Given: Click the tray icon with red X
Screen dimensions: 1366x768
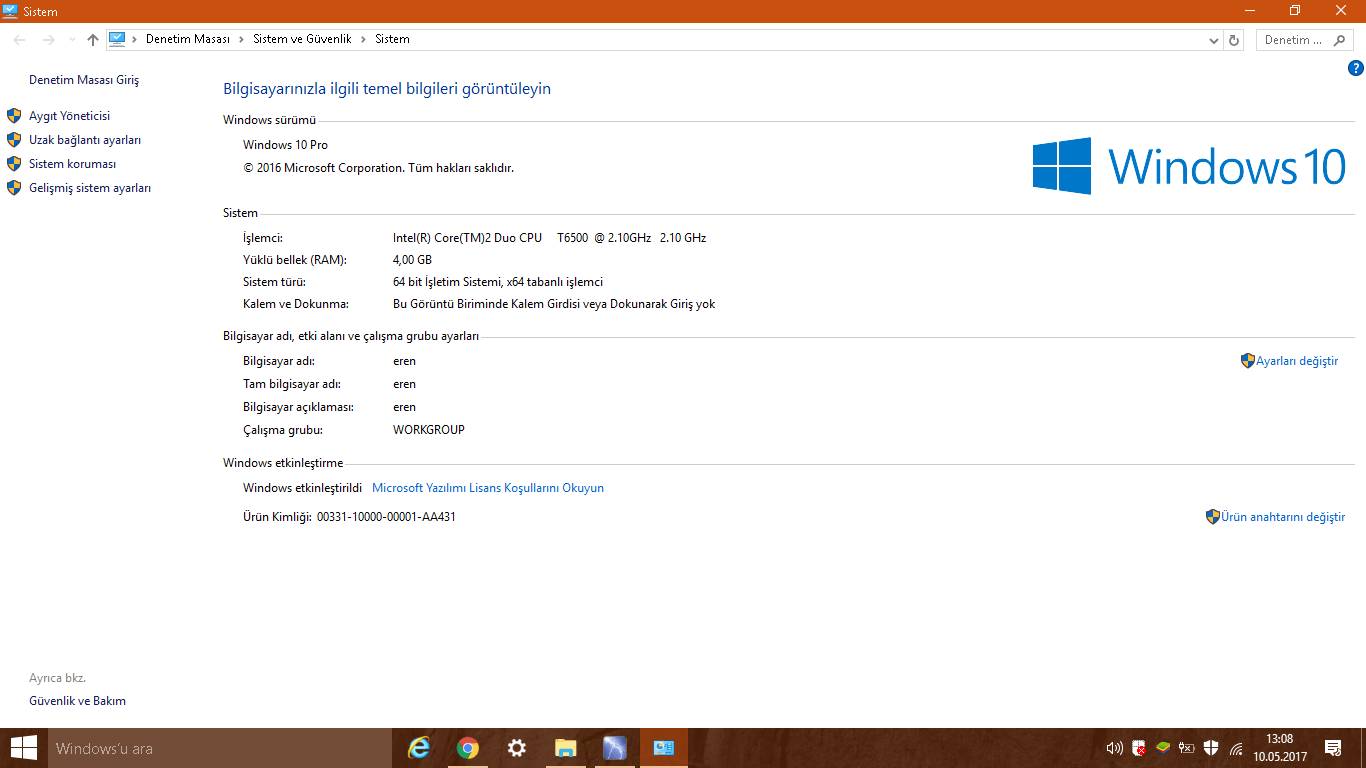Looking at the screenshot, I should pos(1139,747).
